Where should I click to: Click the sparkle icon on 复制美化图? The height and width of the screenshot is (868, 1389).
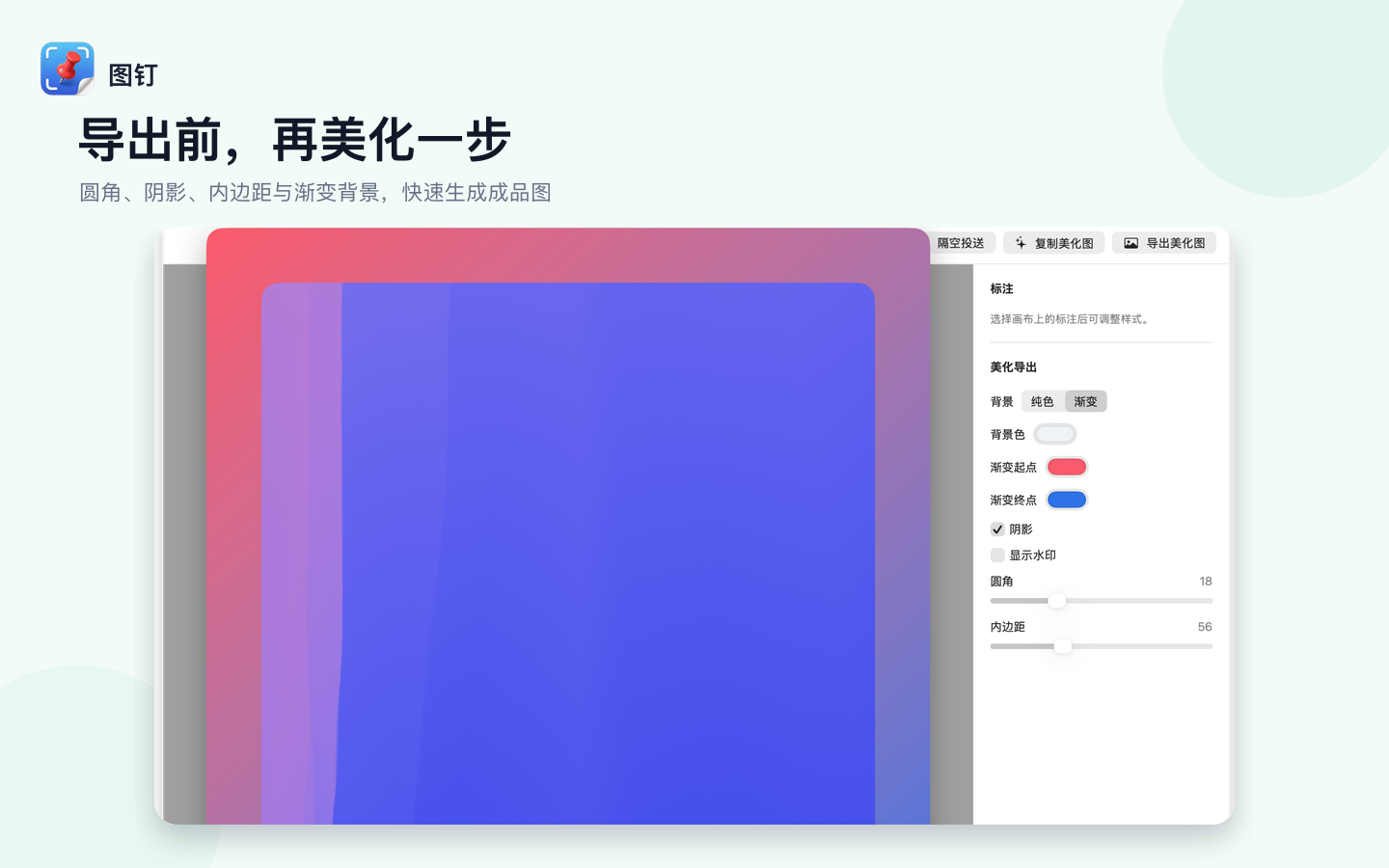pos(1021,243)
